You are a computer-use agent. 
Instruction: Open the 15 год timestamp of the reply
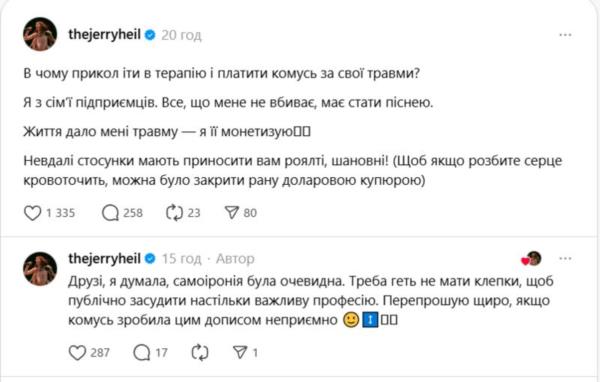click(x=181, y=259)
